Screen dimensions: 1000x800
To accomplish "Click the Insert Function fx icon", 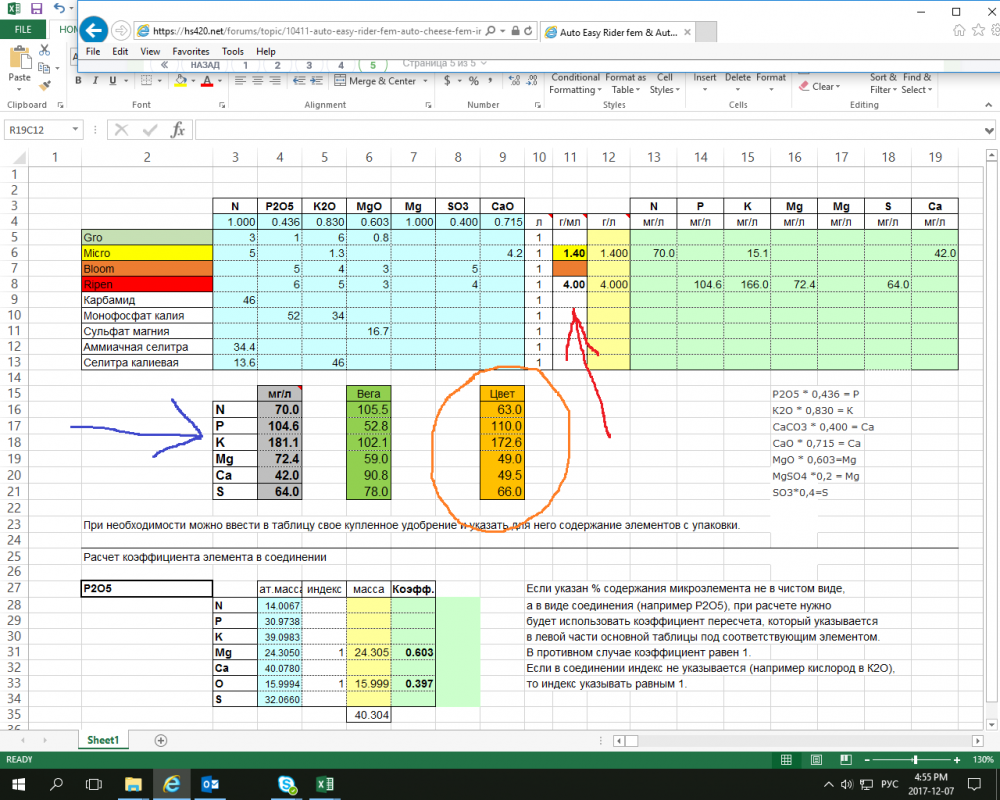I will [x=178, y=130].
